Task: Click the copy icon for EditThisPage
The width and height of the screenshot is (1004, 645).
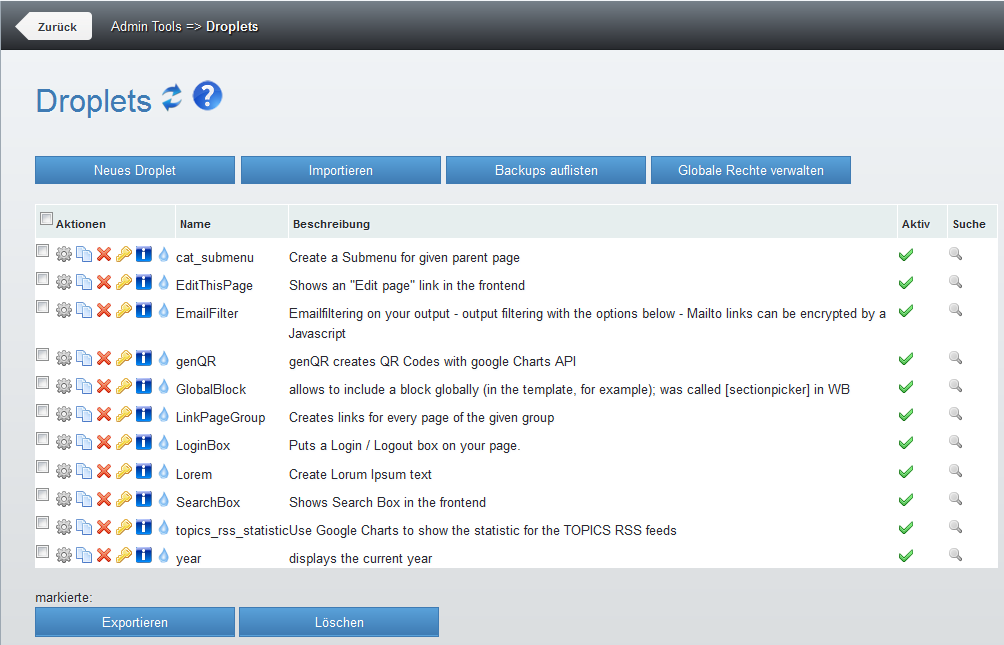Action: click(83, 283)
